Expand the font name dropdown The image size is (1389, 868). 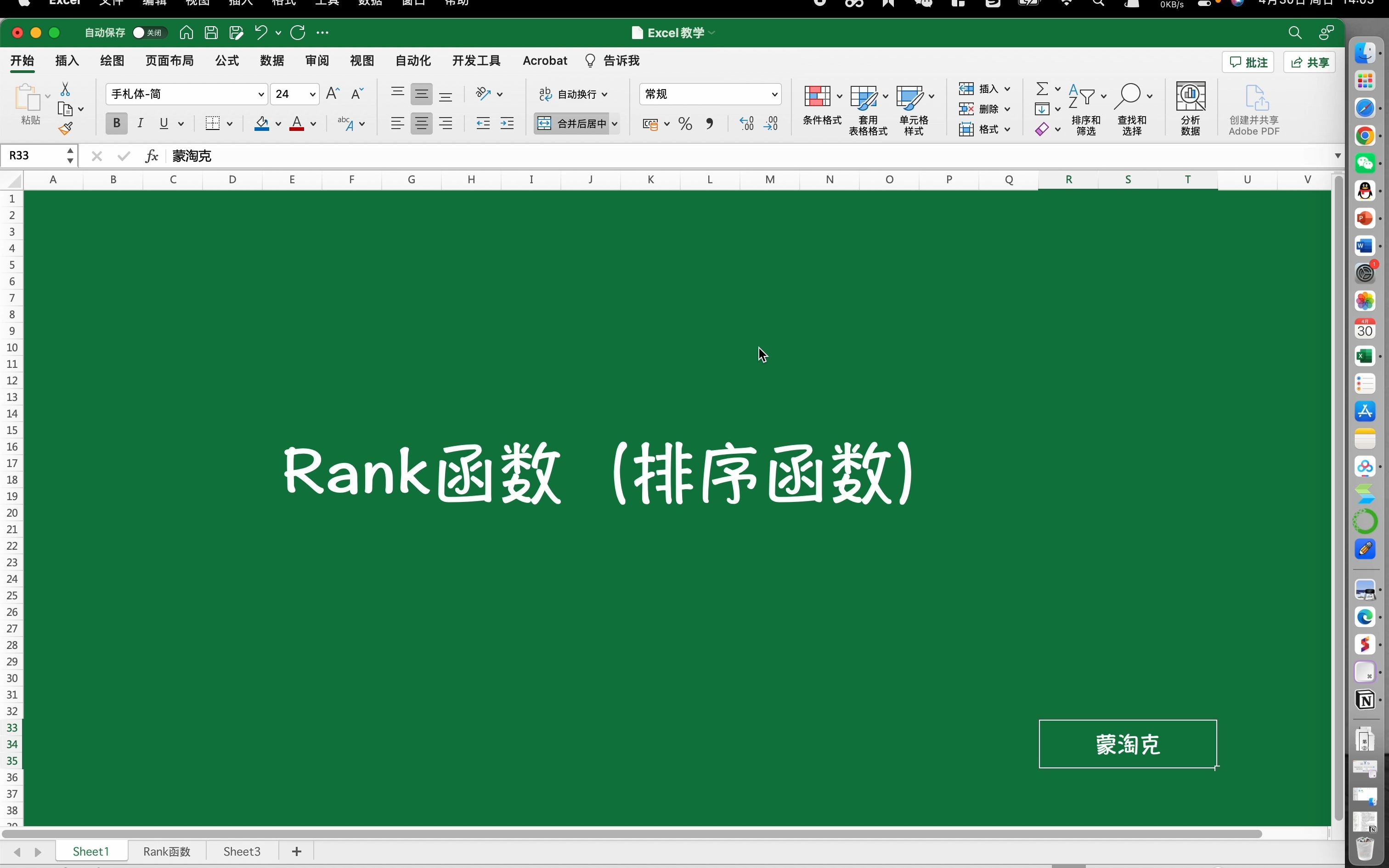pos(261,94)
